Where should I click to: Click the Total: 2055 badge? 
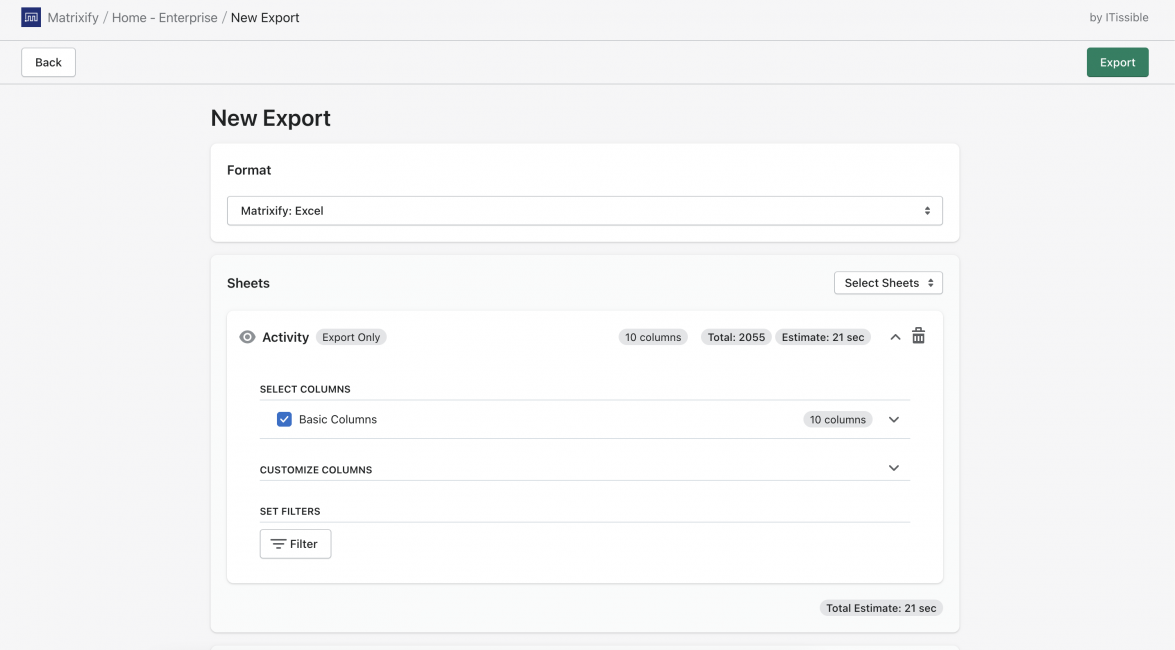(x=735, y=336)
